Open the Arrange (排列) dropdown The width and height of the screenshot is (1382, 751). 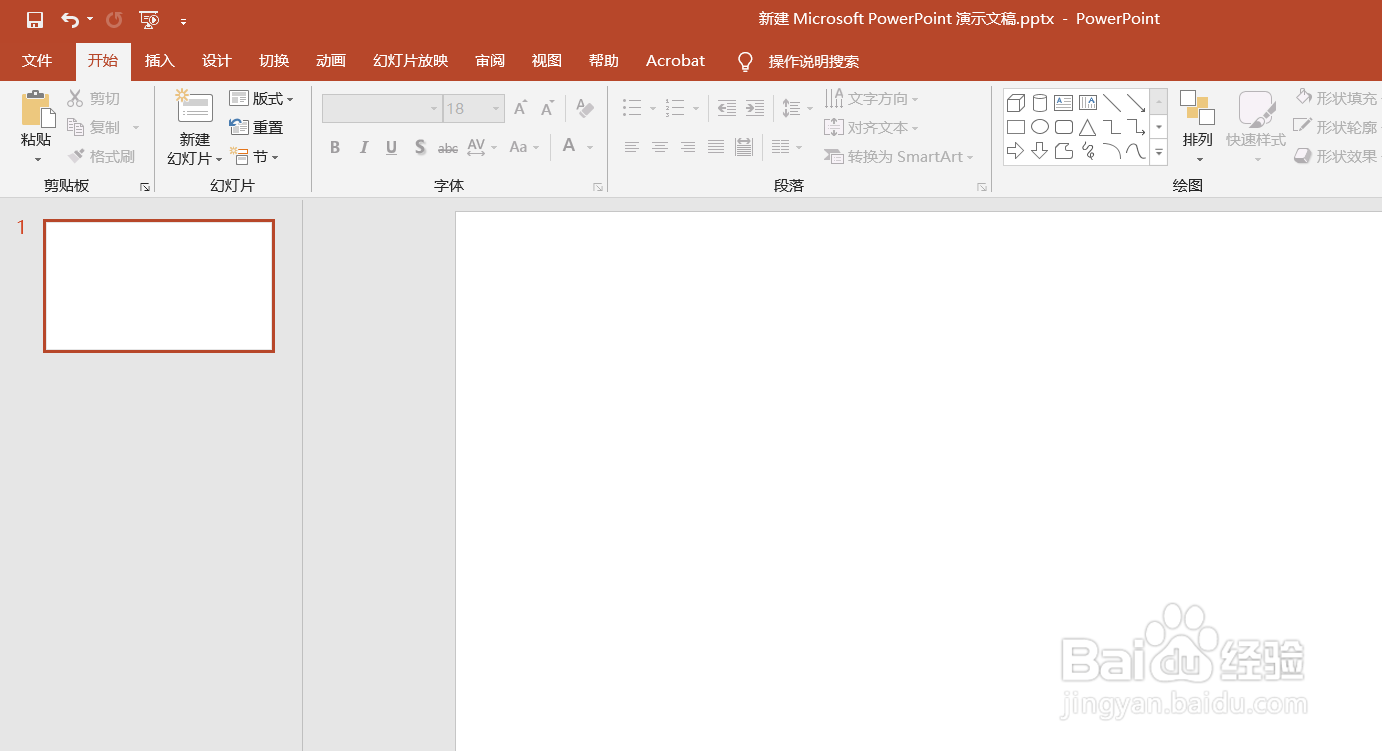1197,127
